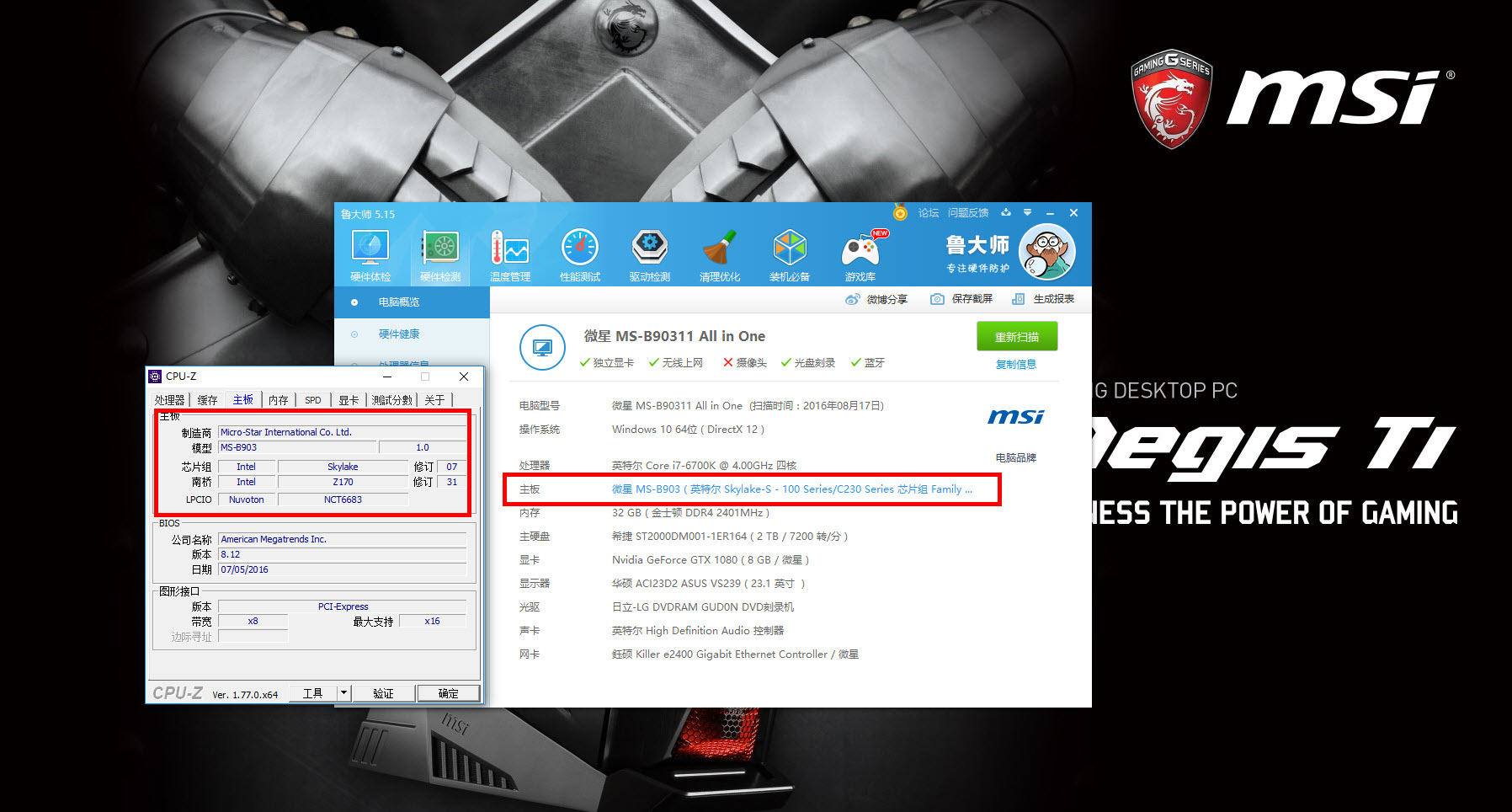The image size is (1512, 812).
Task: Click the 芯片组 Skylake field
Action: coord(343,467)
